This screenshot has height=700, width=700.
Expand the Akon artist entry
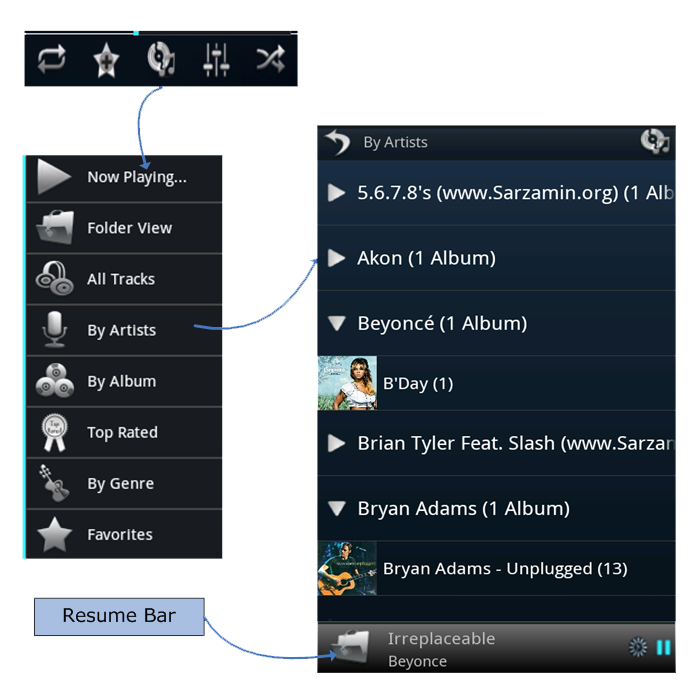[x=496, y=258]
